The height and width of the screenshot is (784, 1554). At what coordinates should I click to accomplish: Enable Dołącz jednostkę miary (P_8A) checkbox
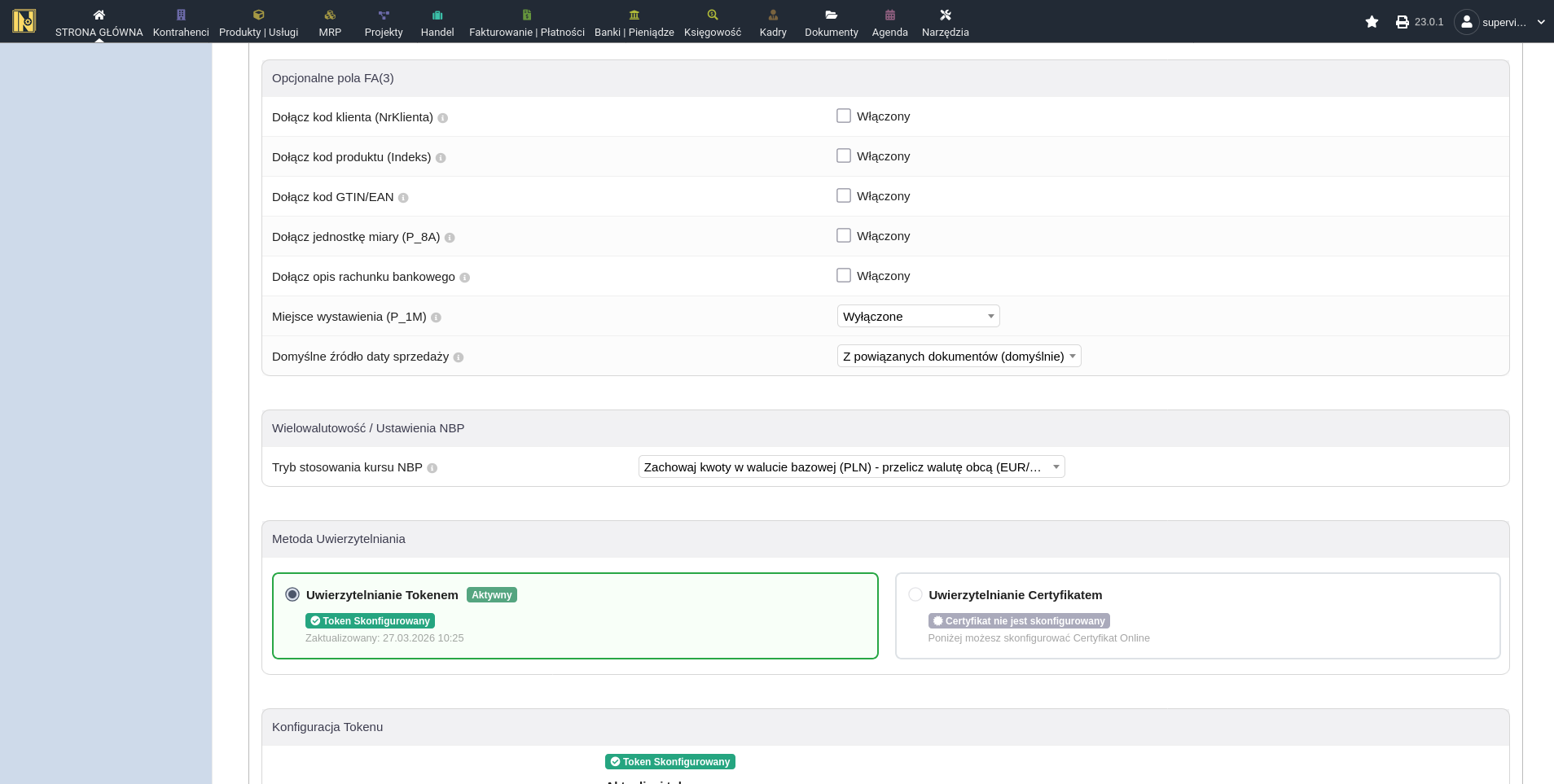844,236
